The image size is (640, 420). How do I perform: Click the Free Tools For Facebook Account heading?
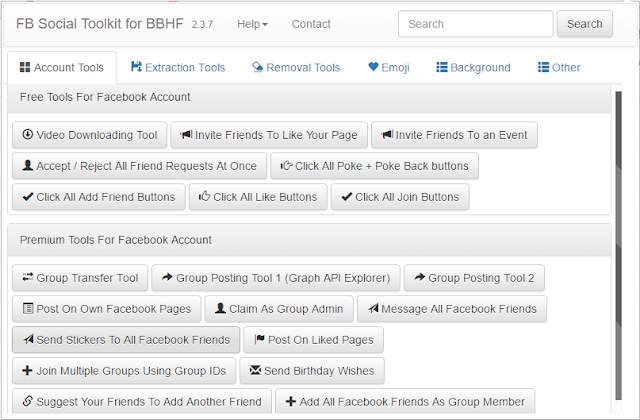[x=105, y=97]
